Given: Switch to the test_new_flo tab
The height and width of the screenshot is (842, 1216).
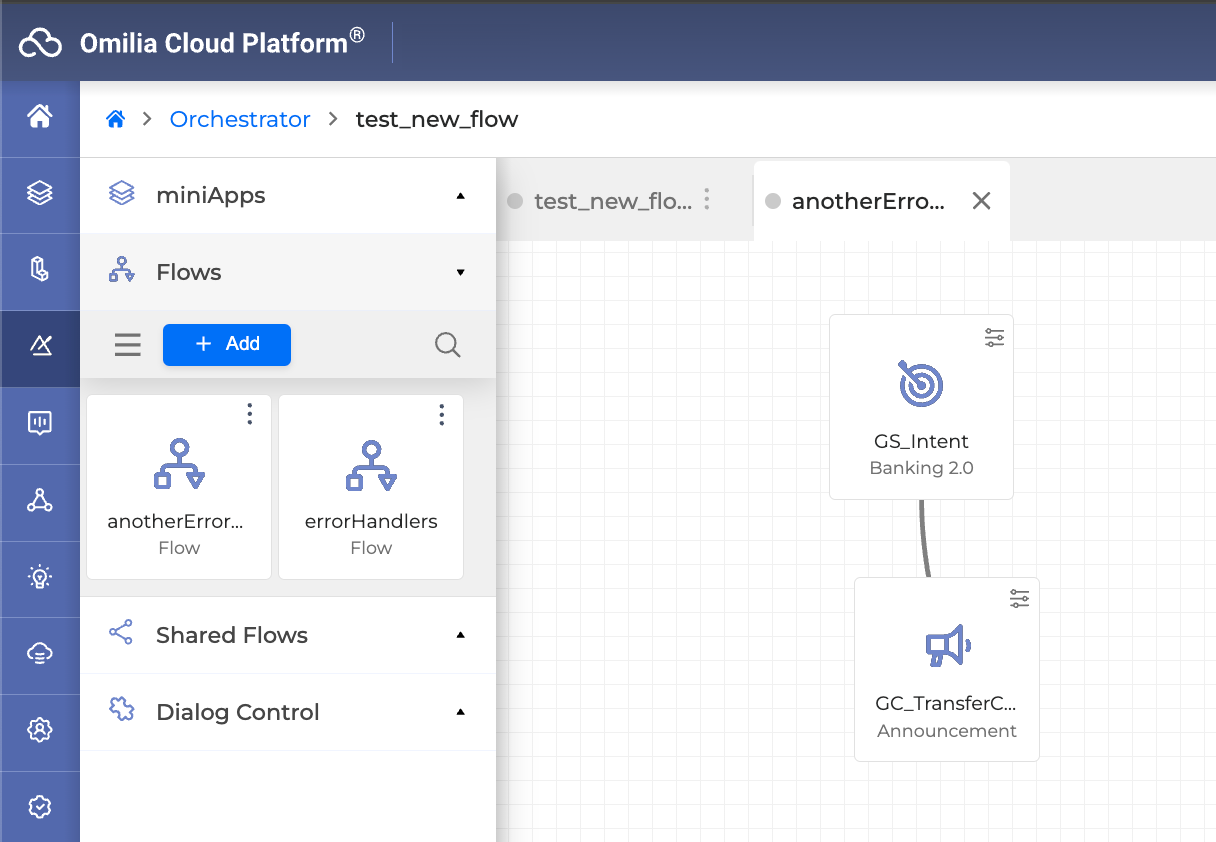Looking at the screenshot, I should coord(611,201).
